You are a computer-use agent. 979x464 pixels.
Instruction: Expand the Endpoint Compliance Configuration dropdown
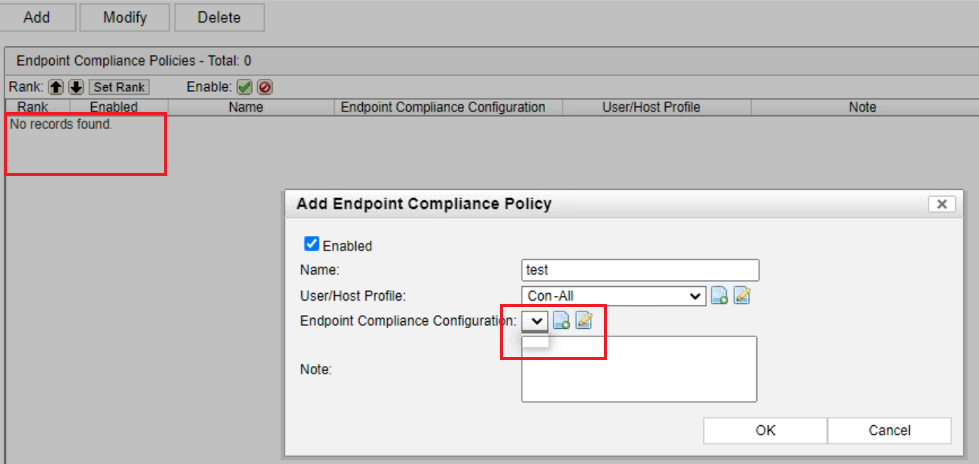536,321
